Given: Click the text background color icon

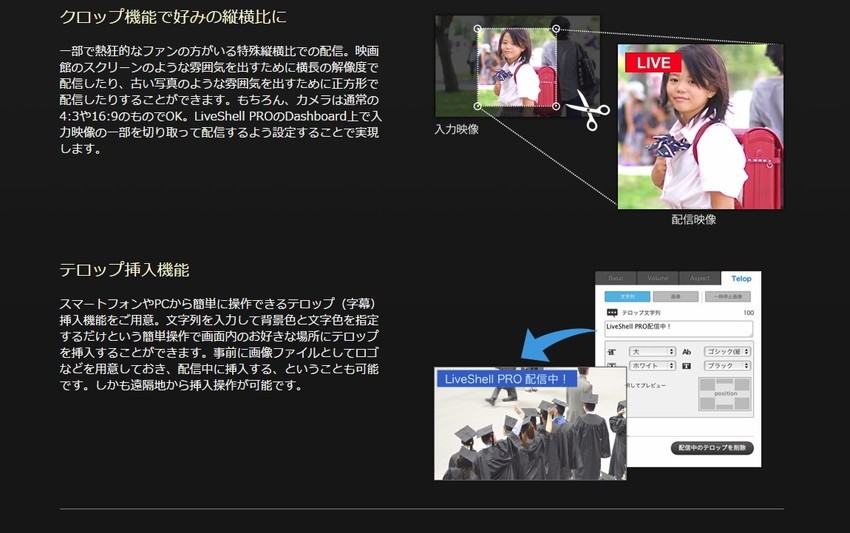Looking at the screenshot, I should (687, 366).
